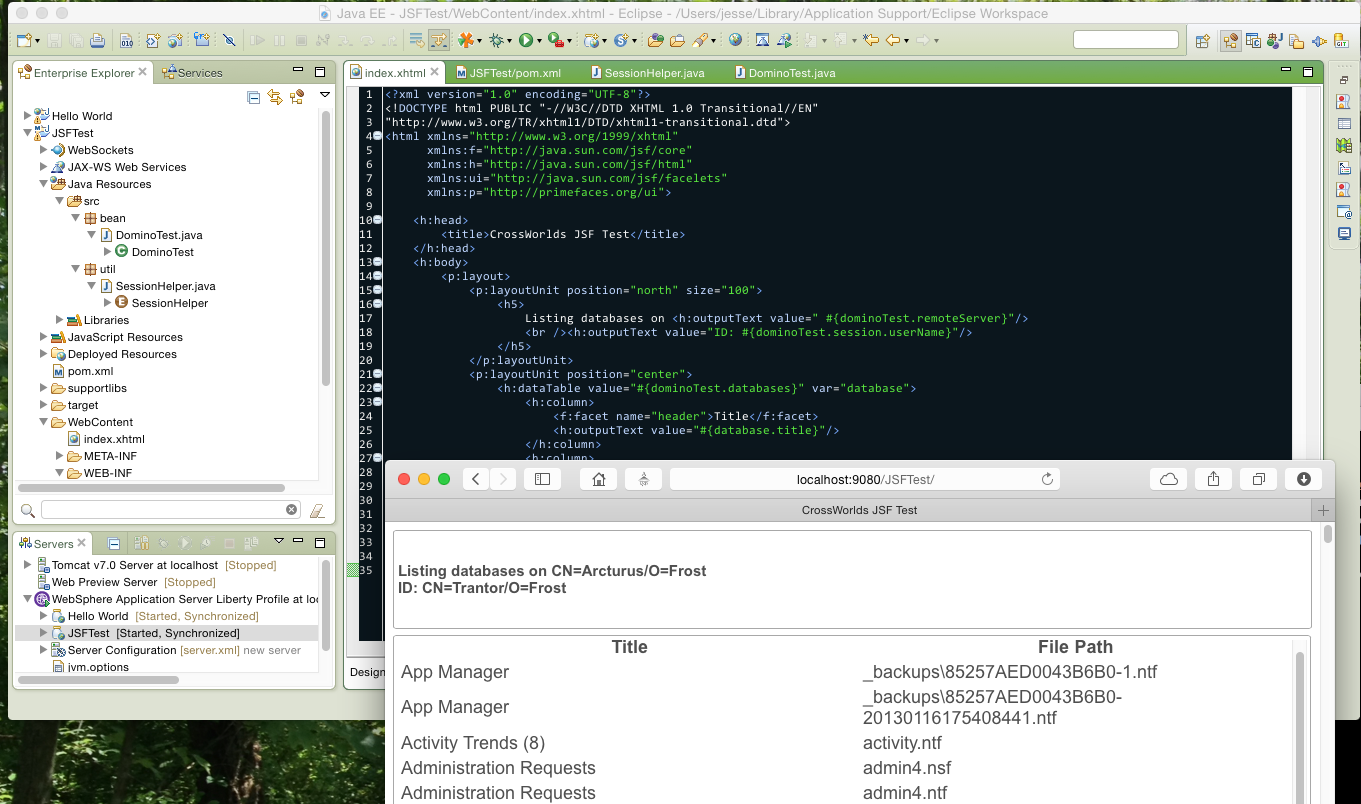Expand the Hello World project
This screenshot has height=804, width=1361.
tap(28, 116)
